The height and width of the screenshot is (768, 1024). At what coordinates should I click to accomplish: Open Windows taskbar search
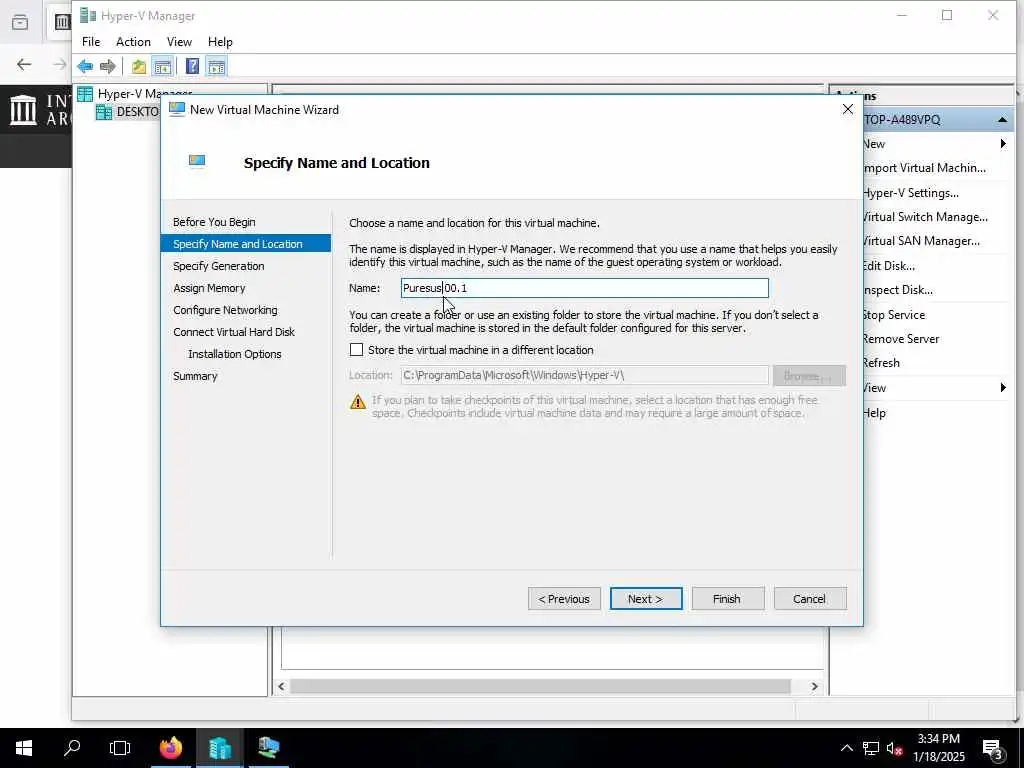point(72,748)
